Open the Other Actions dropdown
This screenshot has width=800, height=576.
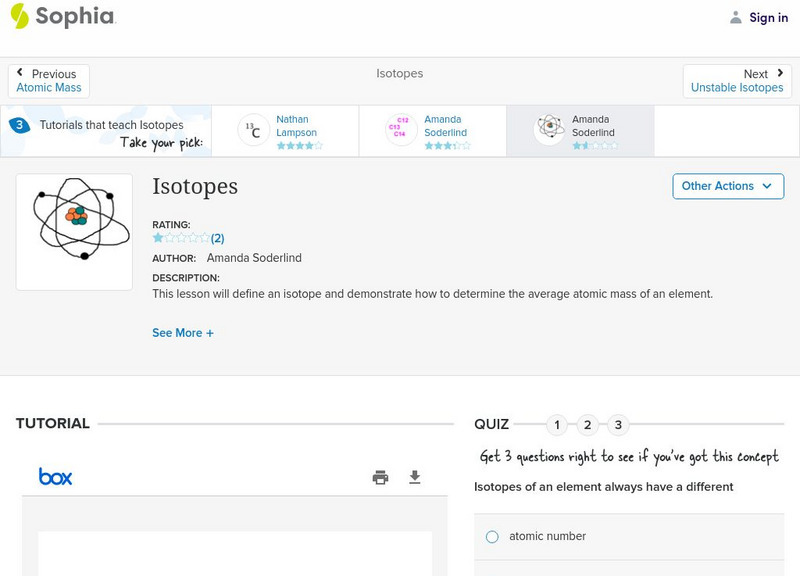tap(727, 186)
